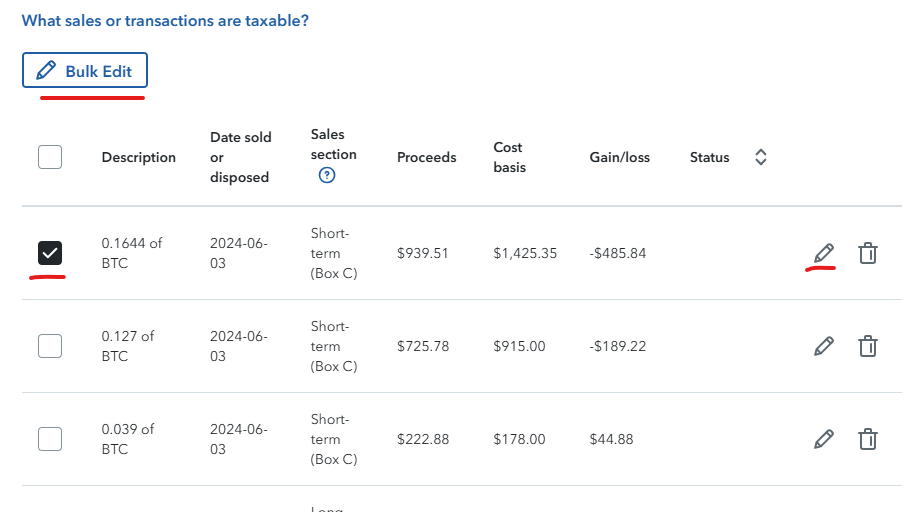Edit the 0.039 of BTC transaction
The height and width of the screenshot is (512, 908).
(823, 439)
